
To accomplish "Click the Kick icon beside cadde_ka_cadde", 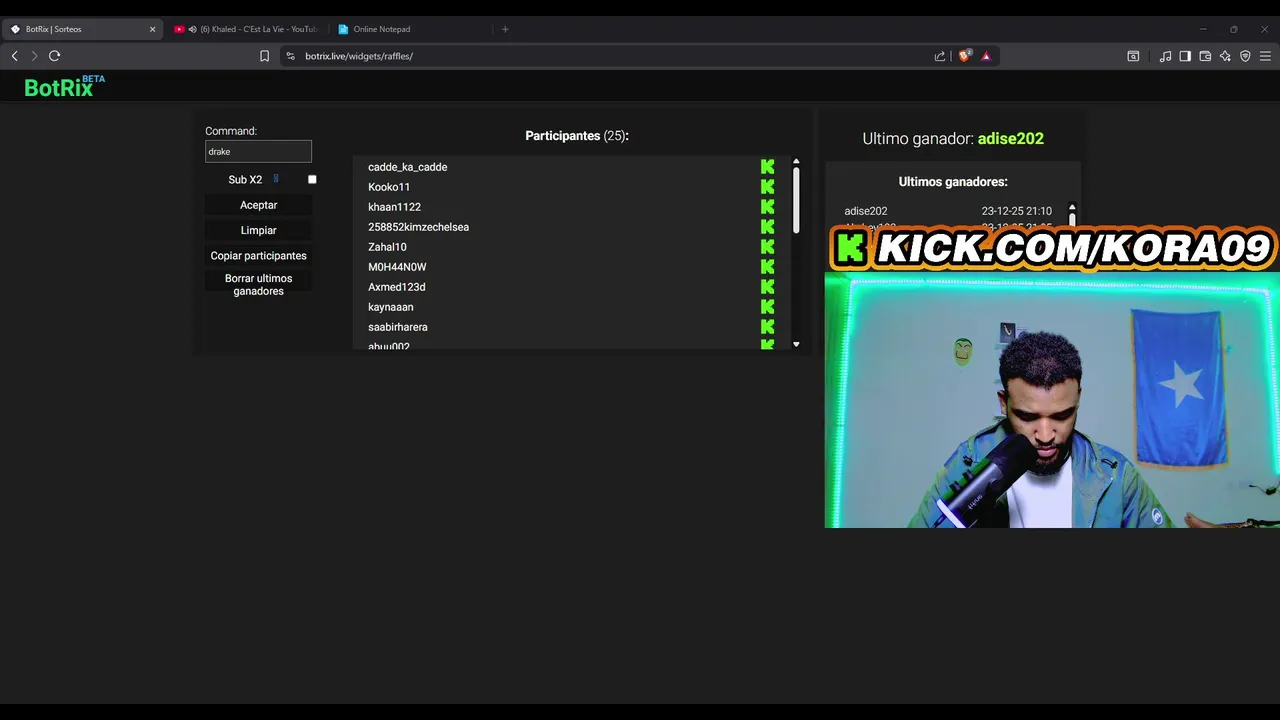I will click(767, 167).
